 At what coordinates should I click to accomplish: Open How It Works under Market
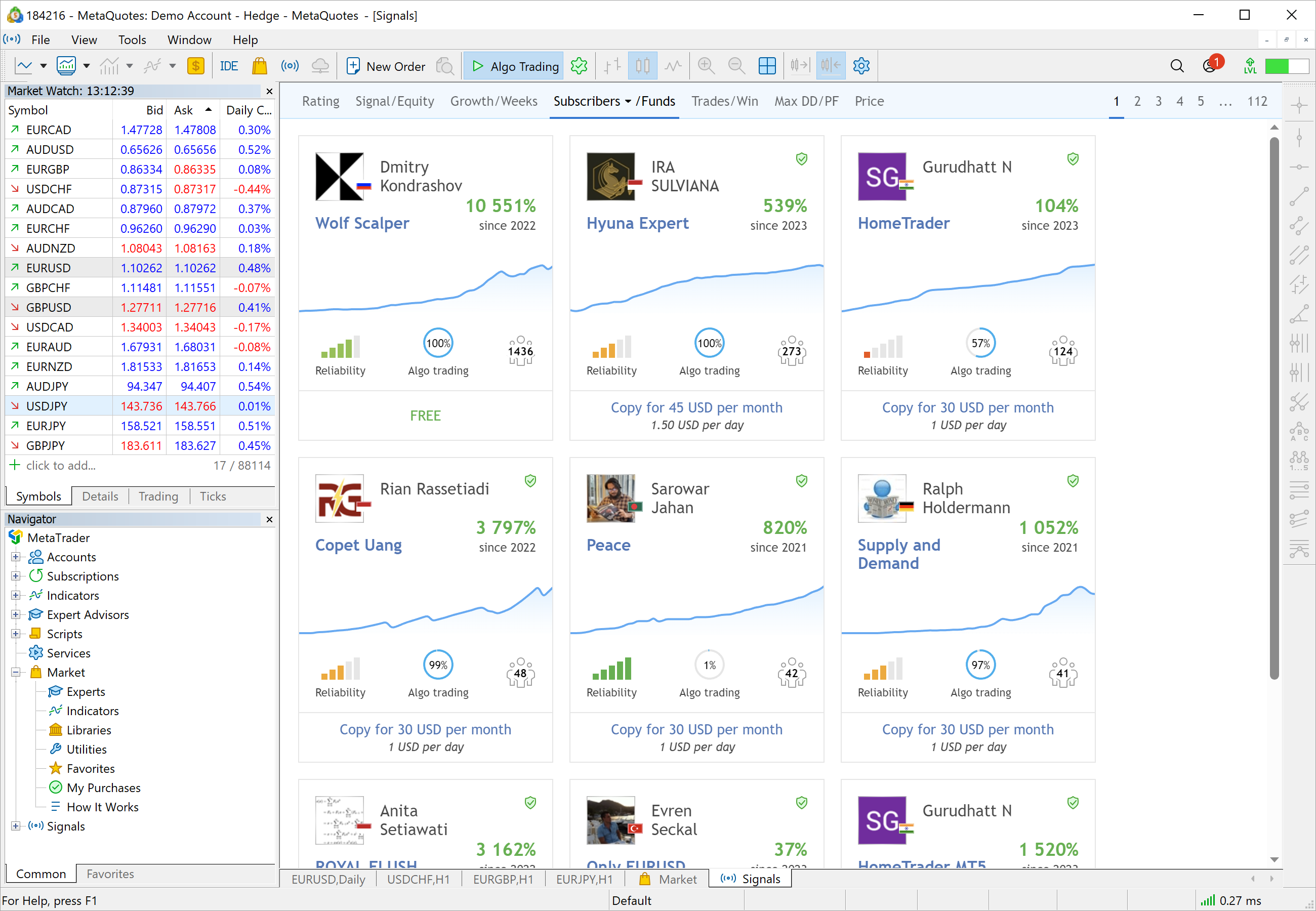(102, 807)
